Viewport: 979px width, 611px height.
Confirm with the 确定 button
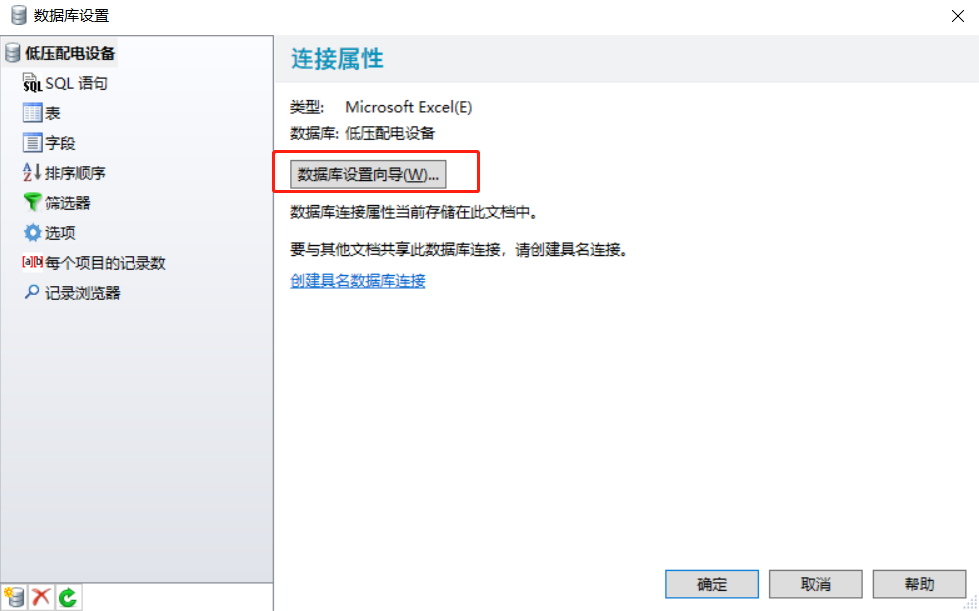click(x=712, y=584)
